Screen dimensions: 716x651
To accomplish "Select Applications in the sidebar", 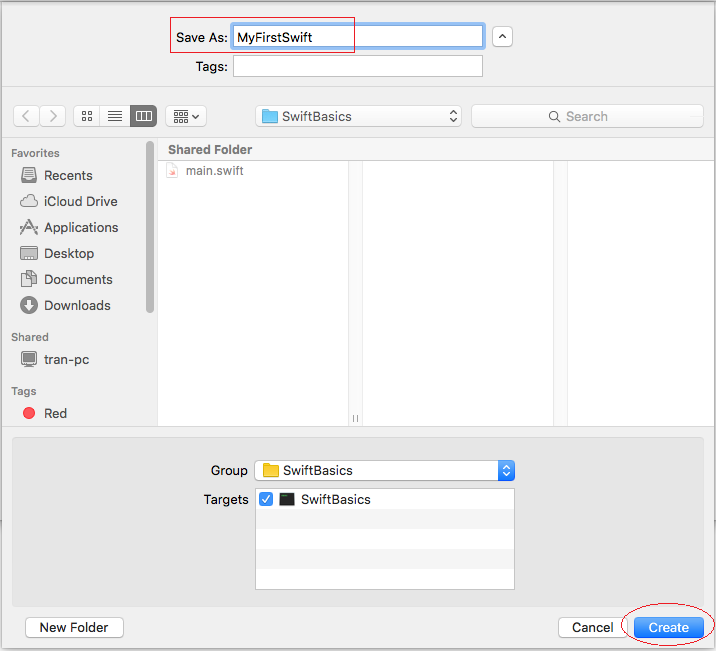I will (x=81, y=227).
